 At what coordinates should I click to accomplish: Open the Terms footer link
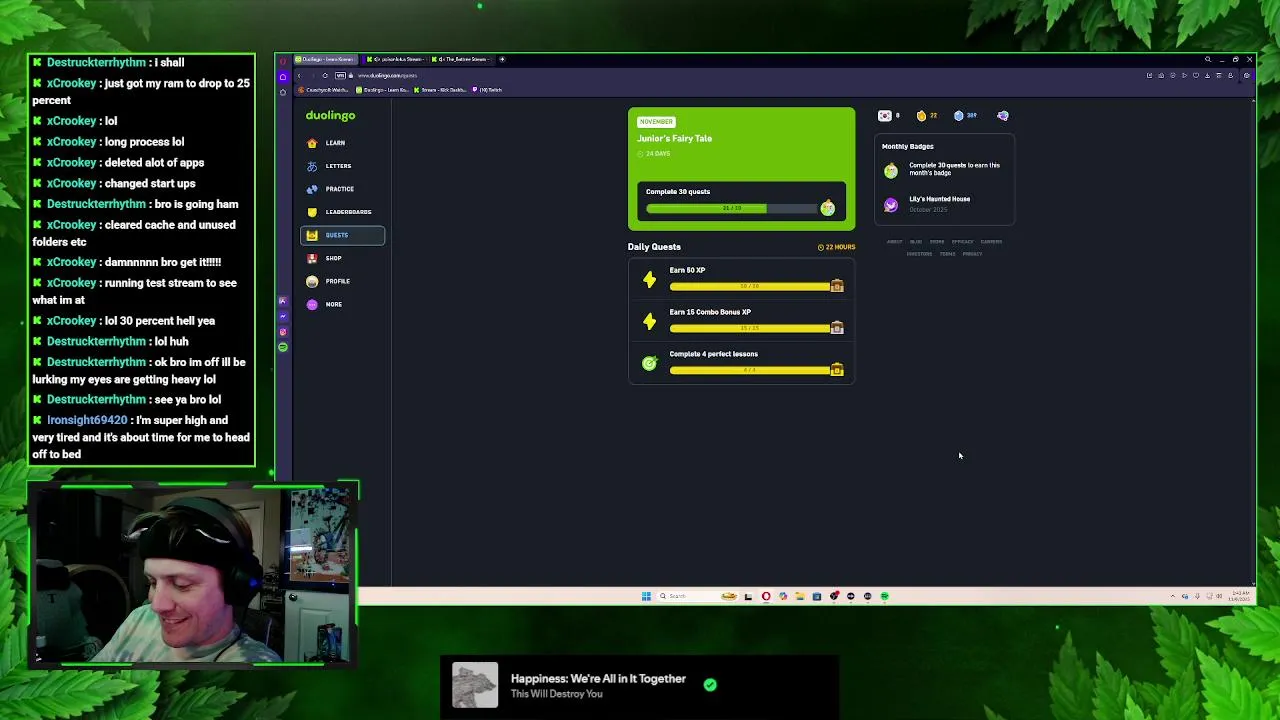[x=947, y=254]
